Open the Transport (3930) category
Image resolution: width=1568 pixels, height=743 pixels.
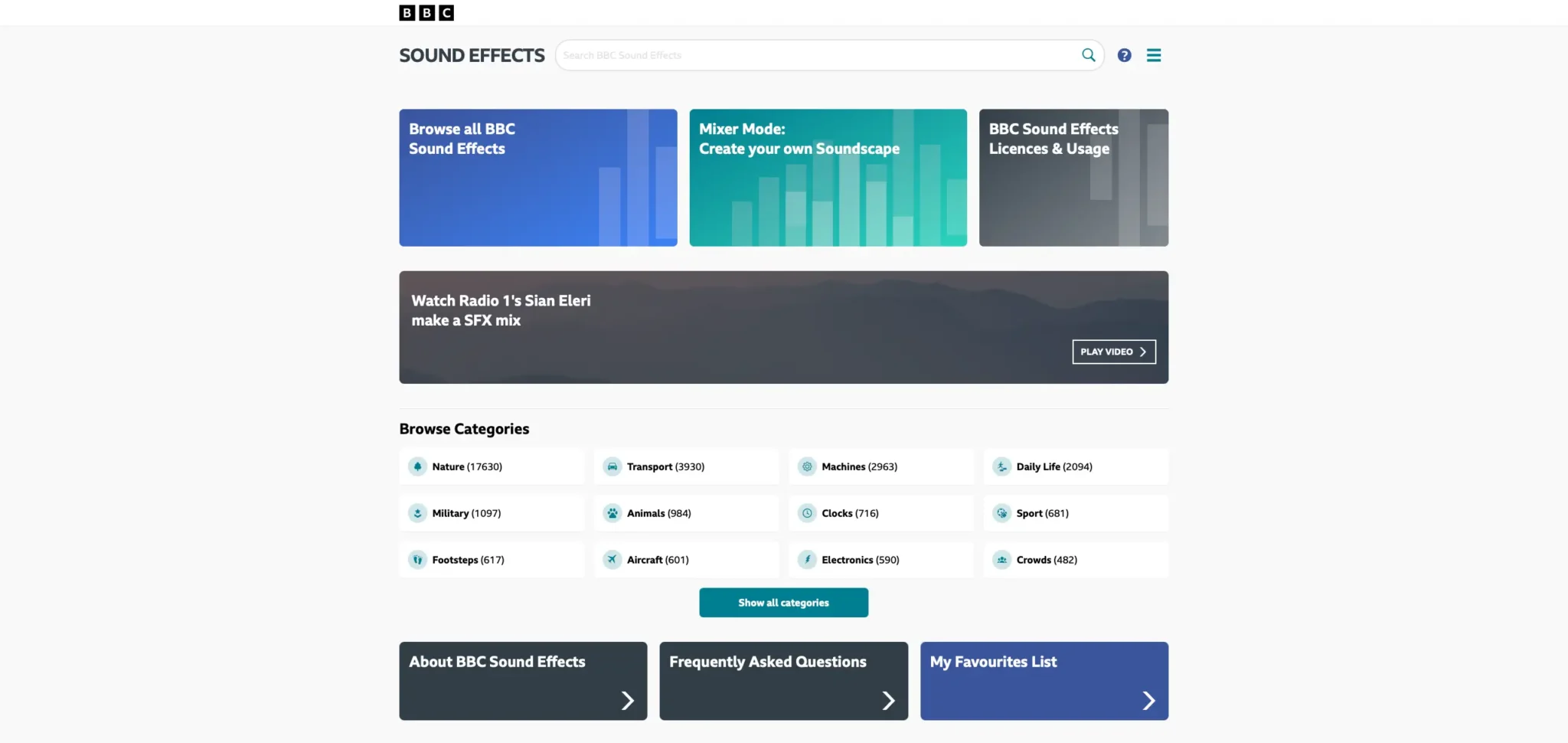click(686, 466)
